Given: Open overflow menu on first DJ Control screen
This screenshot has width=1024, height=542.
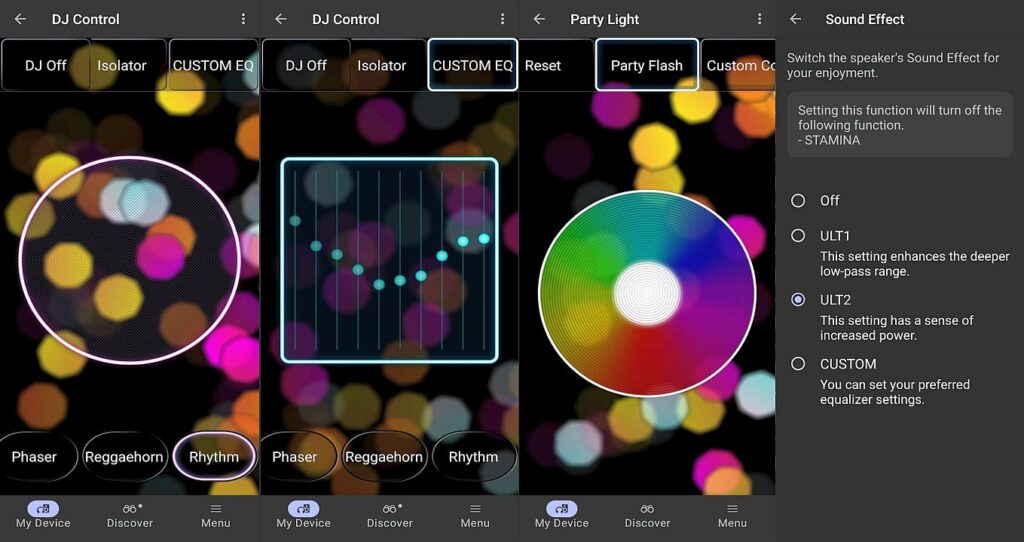Looking at the screenshot, I should click(243, 19).
